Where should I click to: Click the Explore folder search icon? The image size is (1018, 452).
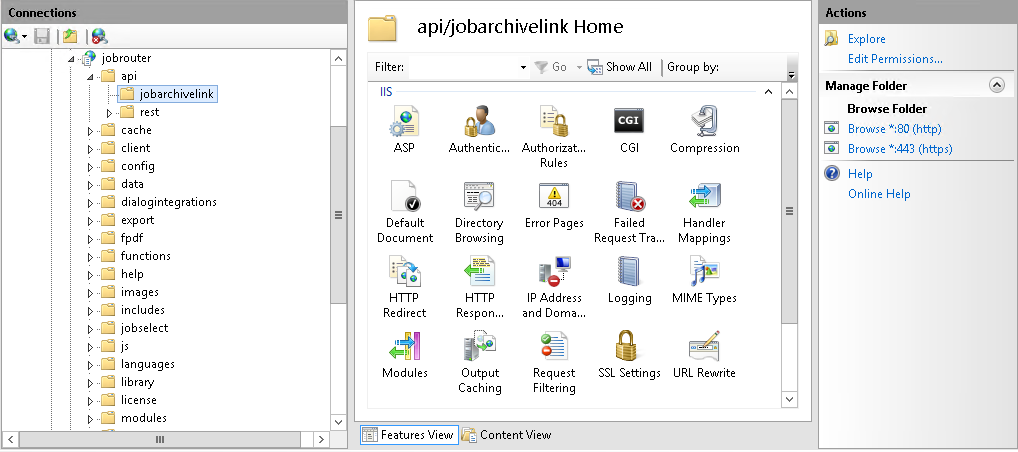832,39
